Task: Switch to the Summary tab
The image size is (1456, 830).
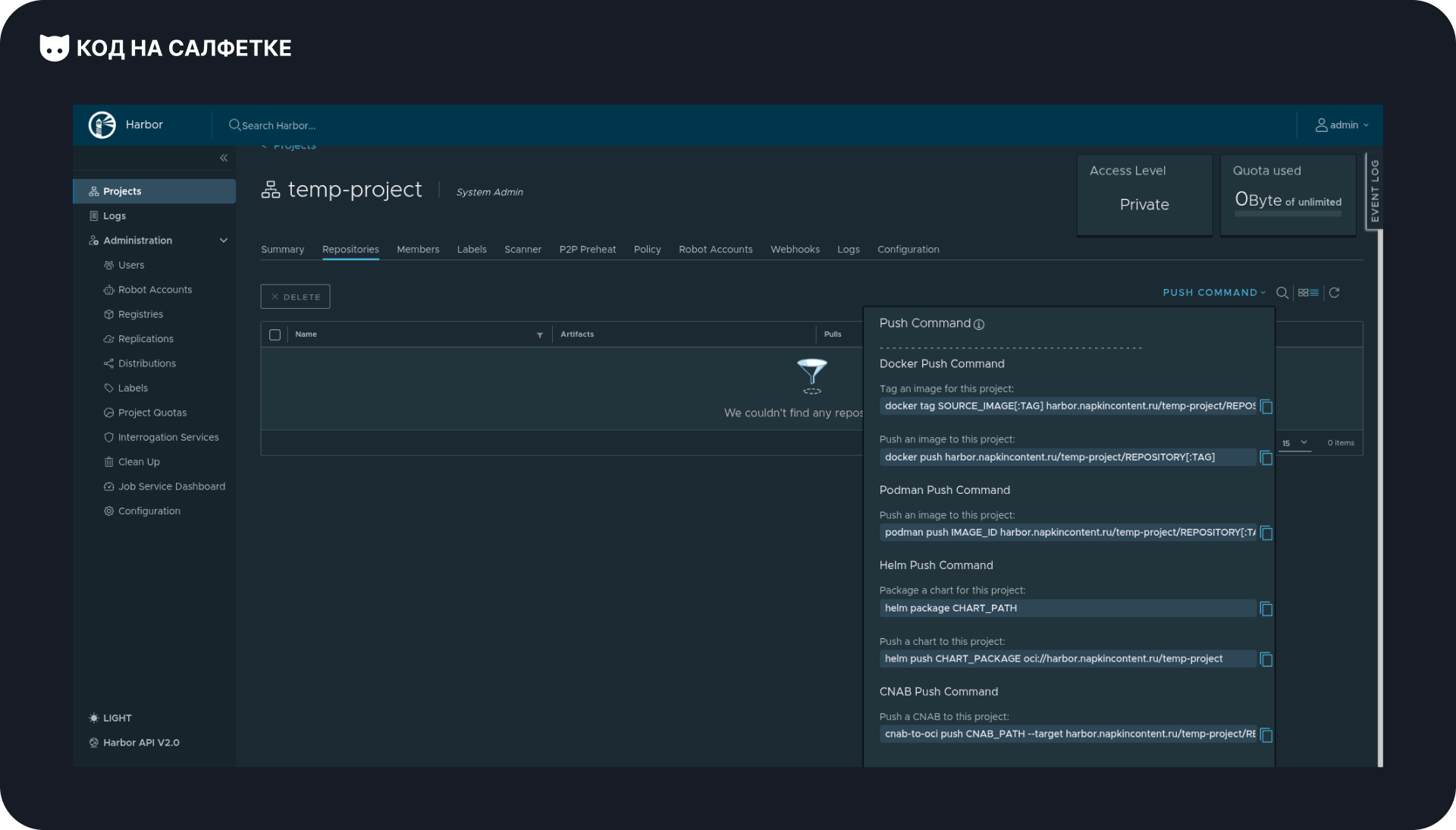Action: point(282,250)
